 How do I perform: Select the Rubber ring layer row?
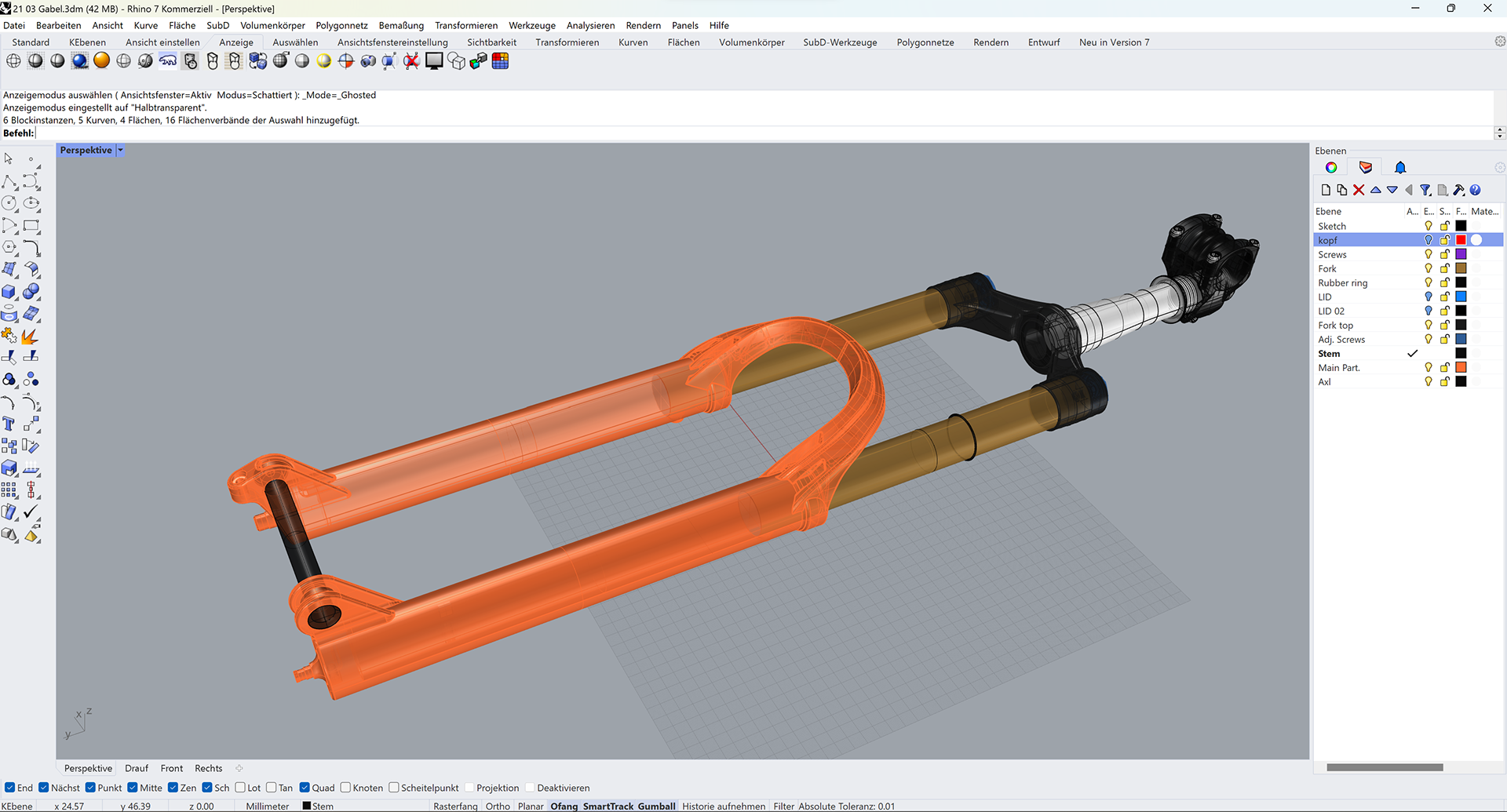pyautogui.click(x=1408, y=282)
